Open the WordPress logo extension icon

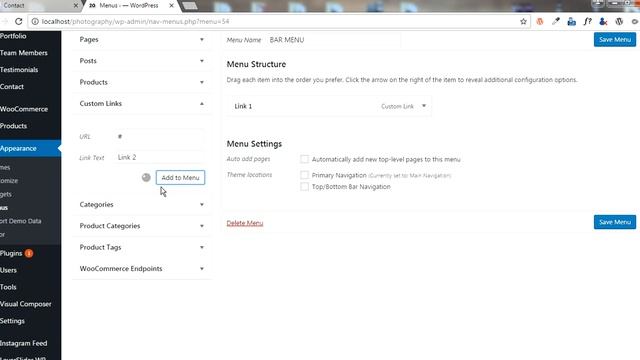(x=619, y=22)
